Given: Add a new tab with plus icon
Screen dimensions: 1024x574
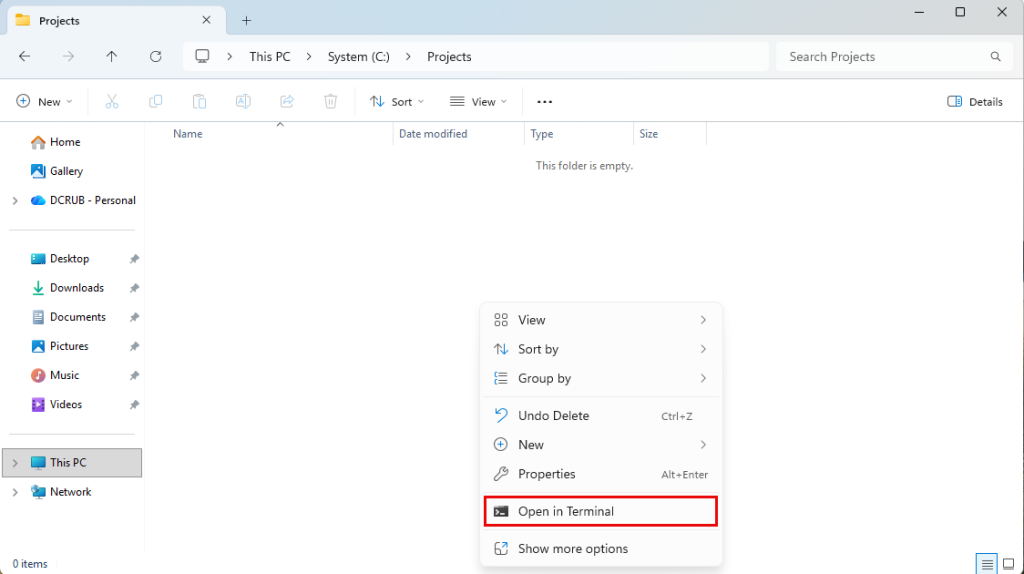Looking at the screenshot, I should (246, 21).
